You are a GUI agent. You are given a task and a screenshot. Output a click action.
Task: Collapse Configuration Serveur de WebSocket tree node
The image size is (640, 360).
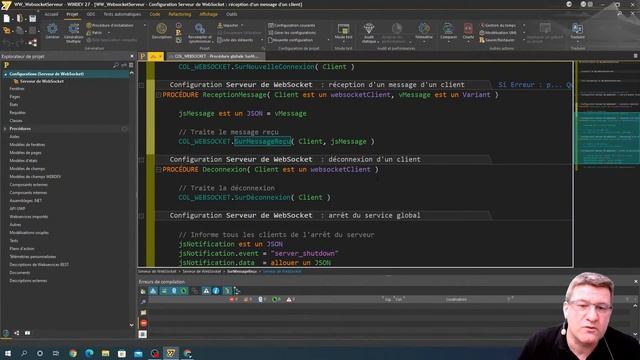(x=5, y=74)
